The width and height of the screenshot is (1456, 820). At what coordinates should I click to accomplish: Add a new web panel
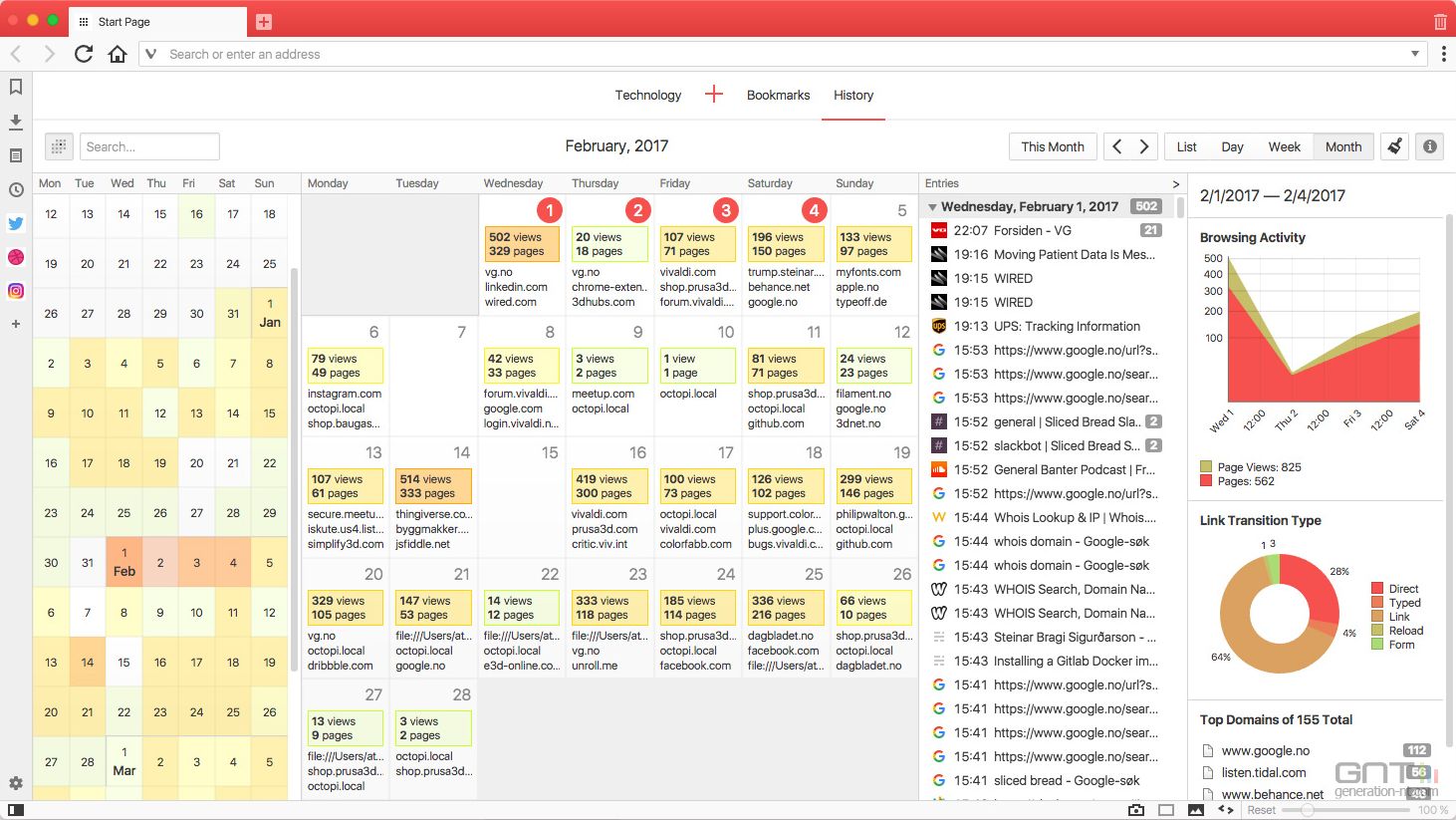(x=16, y=324)
